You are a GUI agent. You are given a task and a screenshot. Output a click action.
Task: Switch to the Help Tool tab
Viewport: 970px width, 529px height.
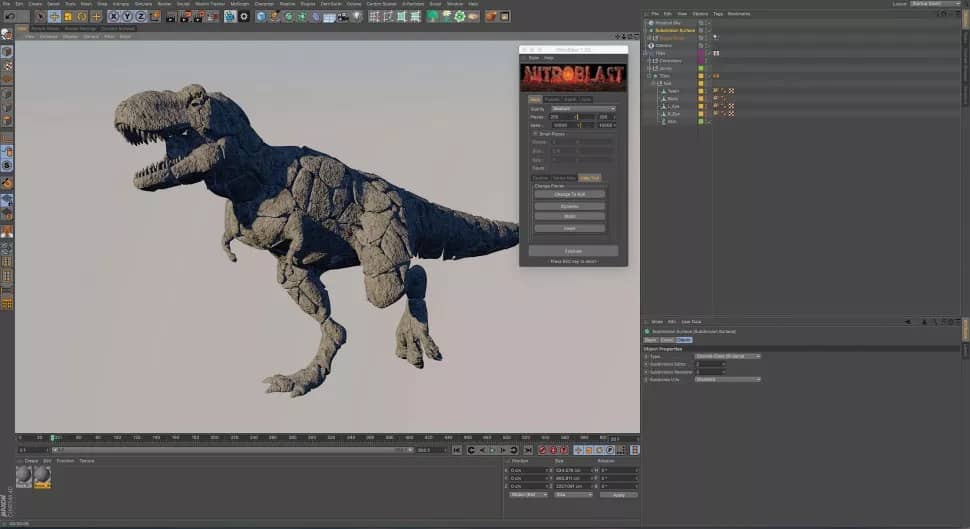click(590, 177)
